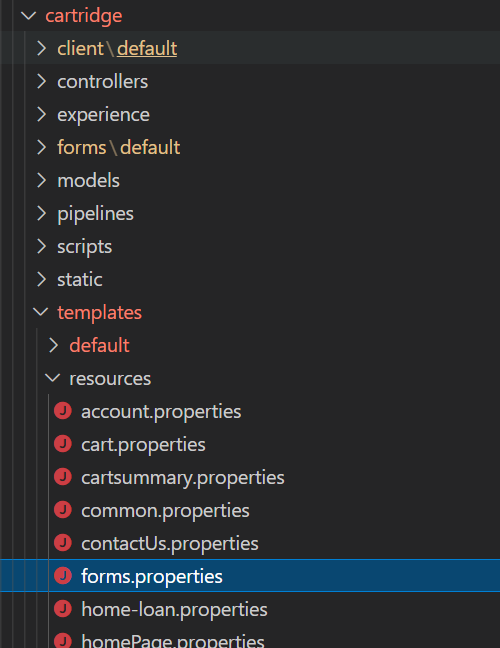Click the homePage.properties file icon

tap(63, 641)
